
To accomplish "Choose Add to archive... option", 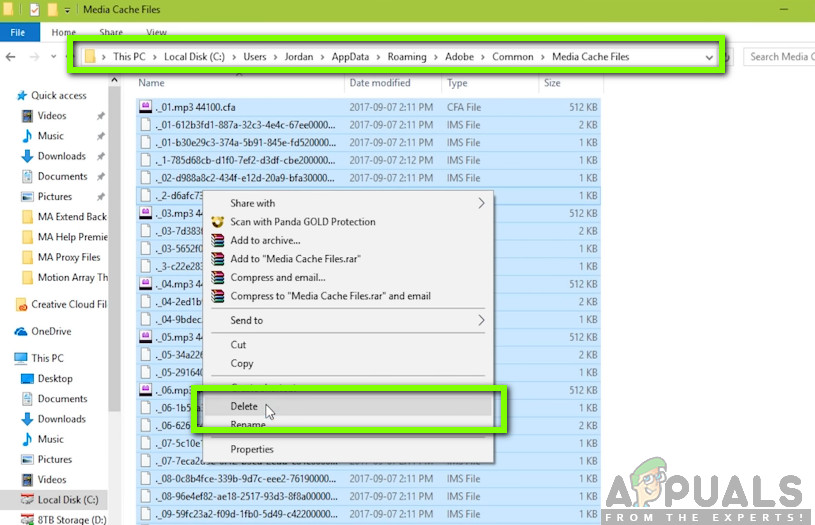I will pyautogui.click(x=348, y=241).
